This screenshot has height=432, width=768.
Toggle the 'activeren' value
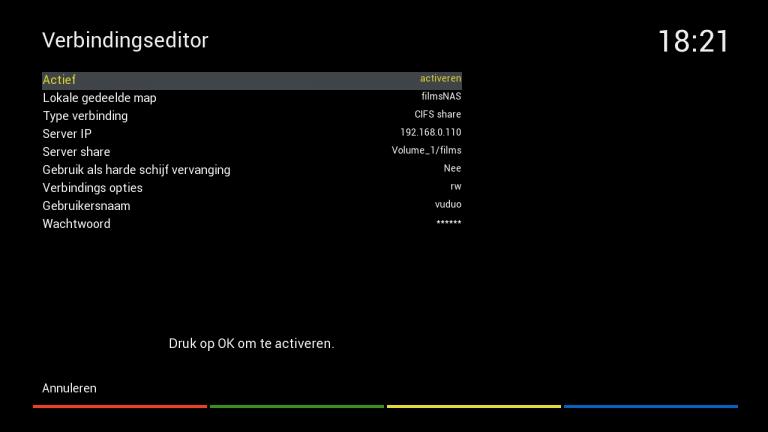tap(440, 78)
